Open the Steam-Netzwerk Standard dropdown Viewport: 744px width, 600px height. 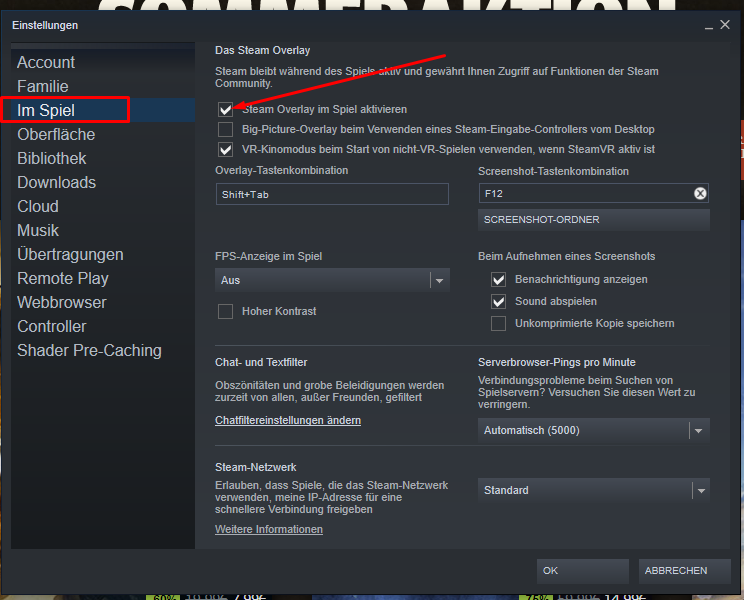[594, 491]
